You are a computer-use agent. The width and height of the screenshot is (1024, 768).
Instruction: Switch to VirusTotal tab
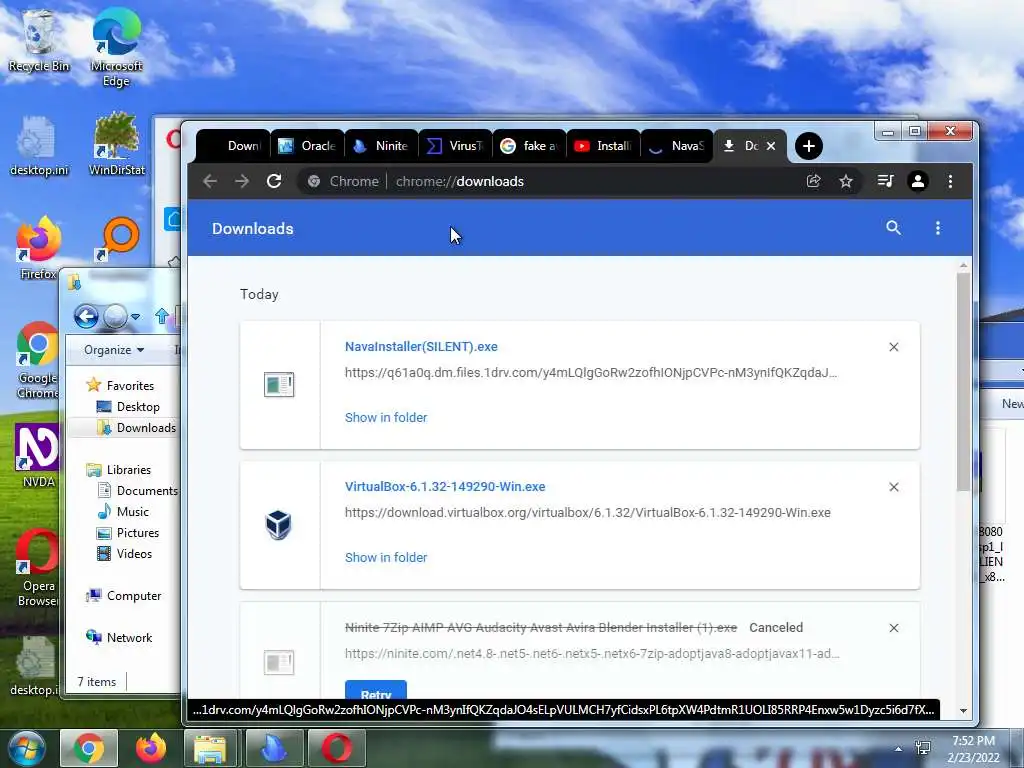(453, 146)
